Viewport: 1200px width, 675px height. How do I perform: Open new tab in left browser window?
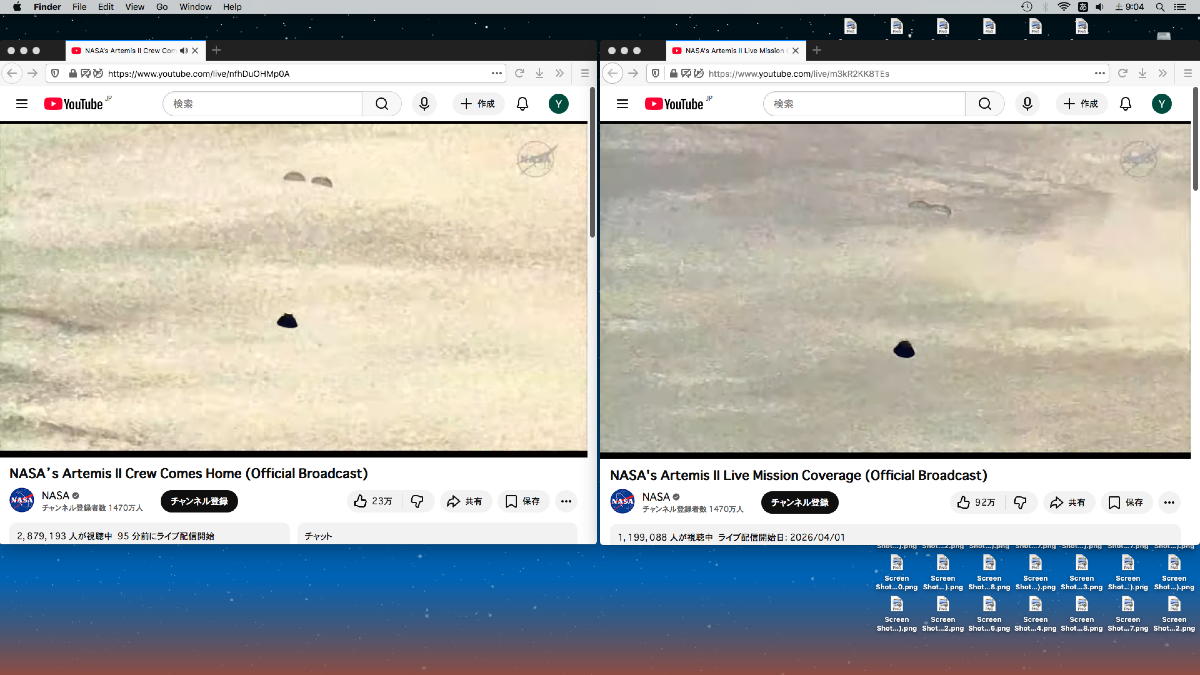click(x=216, y=50)
